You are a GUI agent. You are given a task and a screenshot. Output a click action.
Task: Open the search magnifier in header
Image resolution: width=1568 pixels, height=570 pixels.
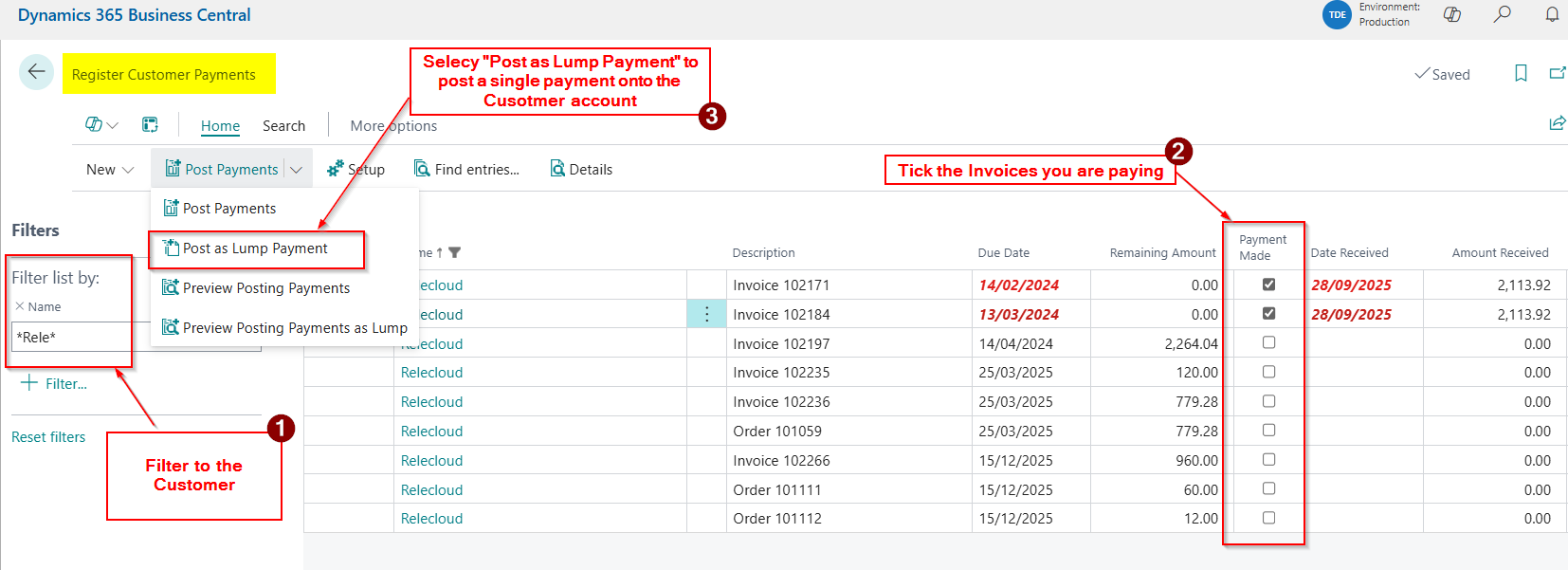tap(1503, 14)
